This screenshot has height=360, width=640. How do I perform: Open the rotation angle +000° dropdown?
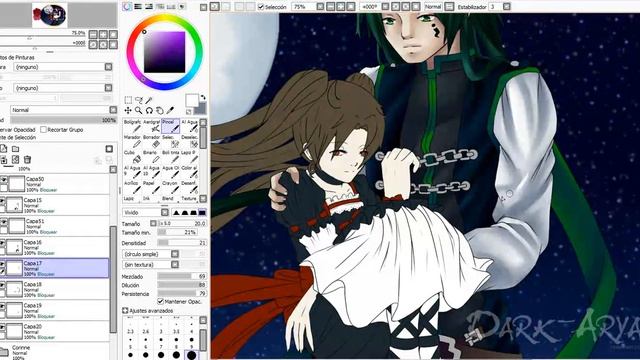385,7
